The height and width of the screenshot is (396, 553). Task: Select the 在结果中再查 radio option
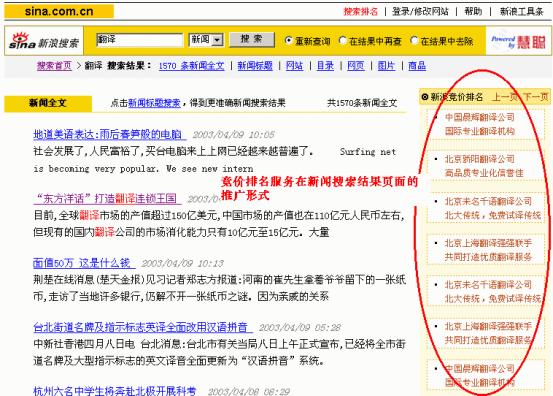coord(342,41)
